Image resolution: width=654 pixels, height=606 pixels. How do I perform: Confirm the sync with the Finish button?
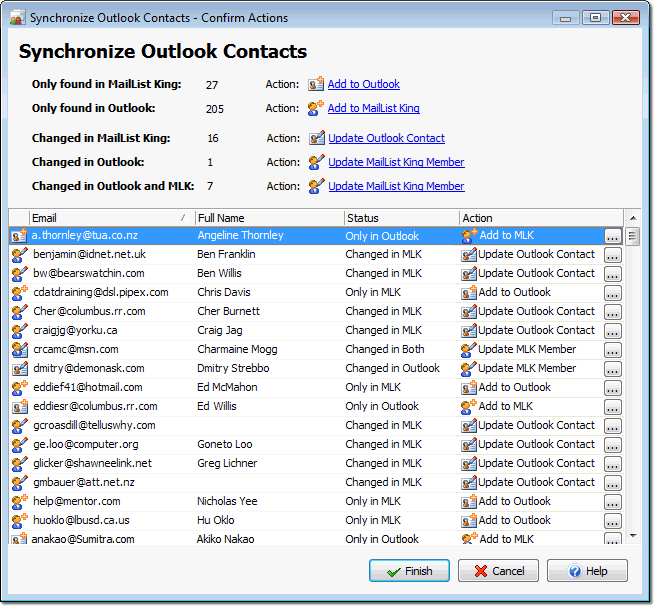click(x=409, y=571)
